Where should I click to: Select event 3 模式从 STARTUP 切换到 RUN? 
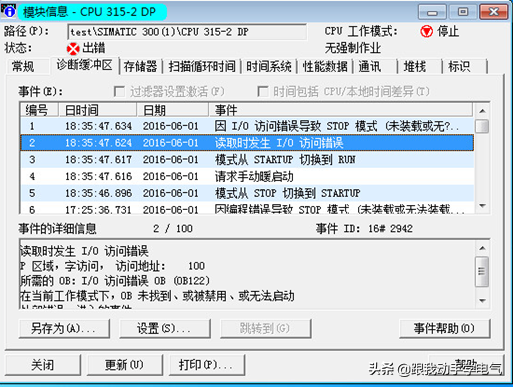point(247,160)
